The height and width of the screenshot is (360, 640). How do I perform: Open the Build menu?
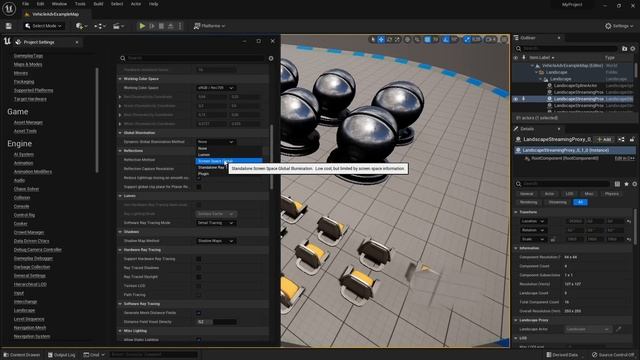[98, 4]
